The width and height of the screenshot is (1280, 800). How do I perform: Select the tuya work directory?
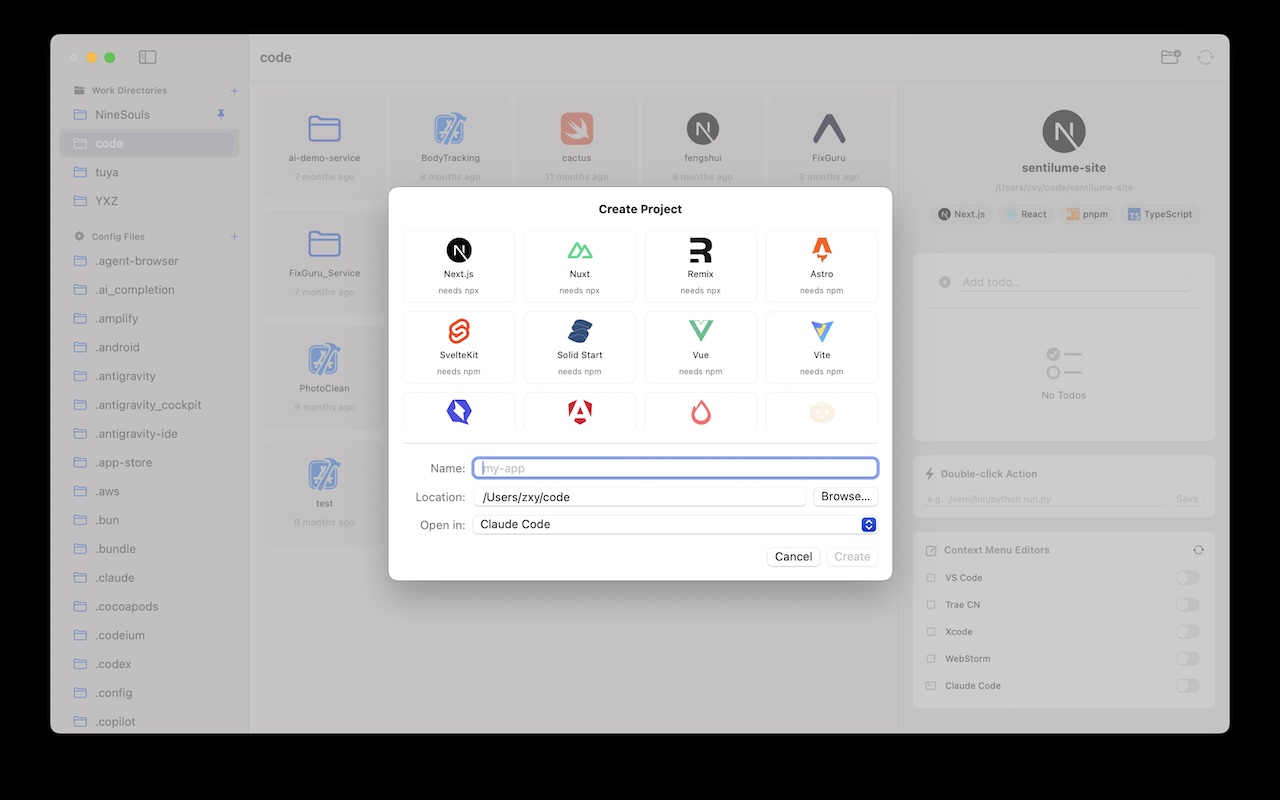(150, 173)
